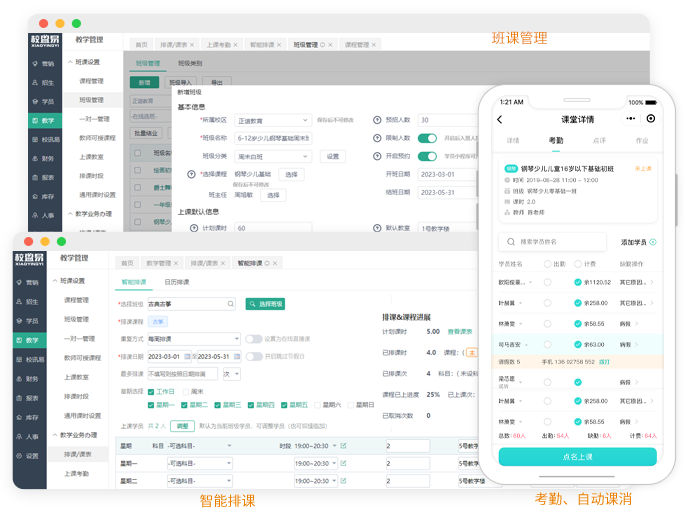Viewport: 685px width, 514px height.
Task: Open 班级分类 dropdown showing 周末白班
Action: (x=273, y=156)
